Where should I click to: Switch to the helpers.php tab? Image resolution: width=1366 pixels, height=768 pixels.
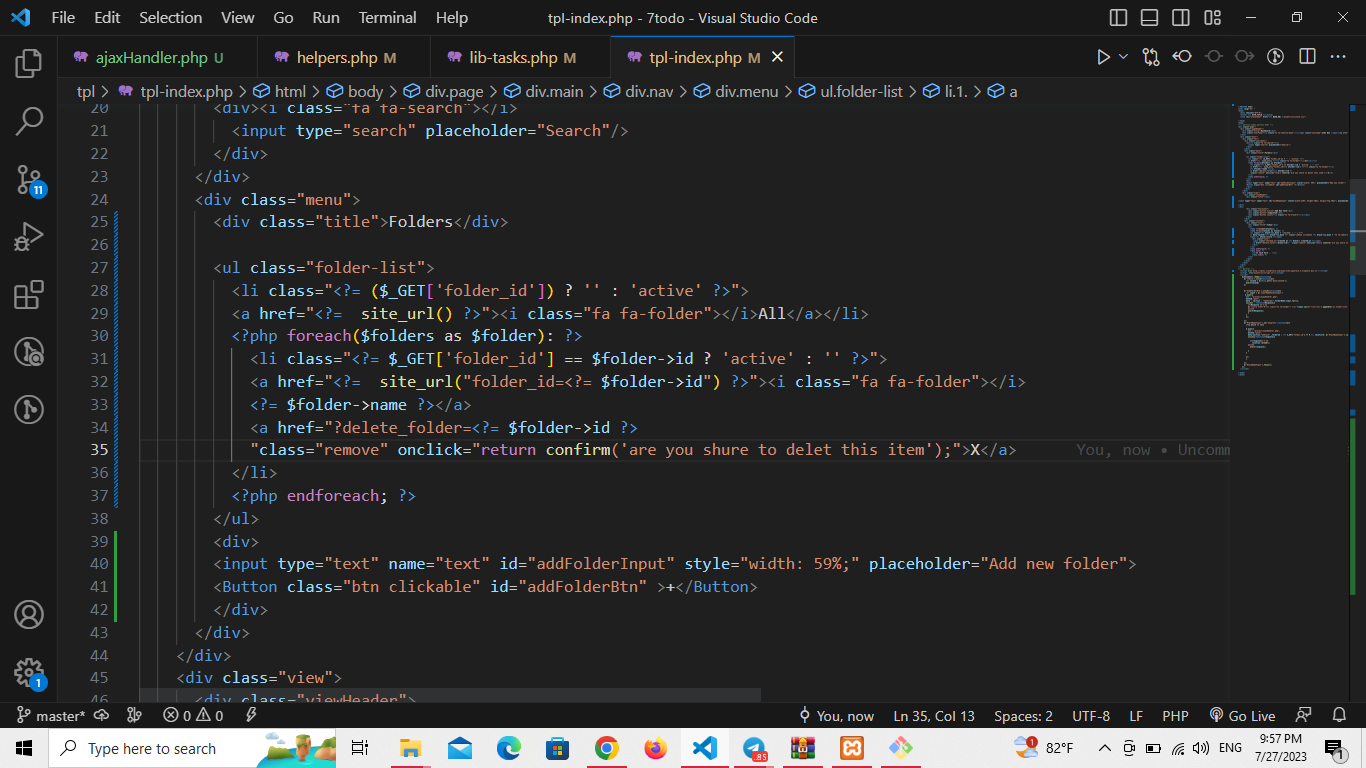pos(343,57)
